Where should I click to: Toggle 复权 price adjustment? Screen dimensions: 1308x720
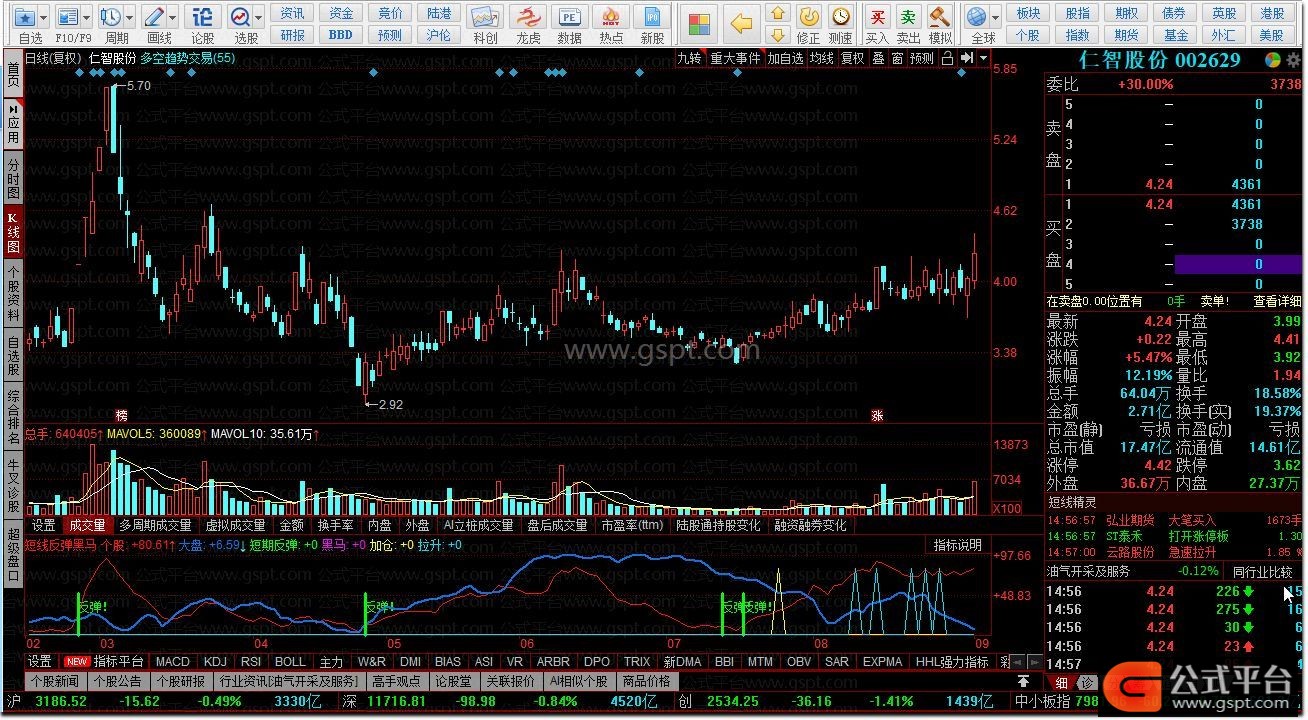coord(852,59)
